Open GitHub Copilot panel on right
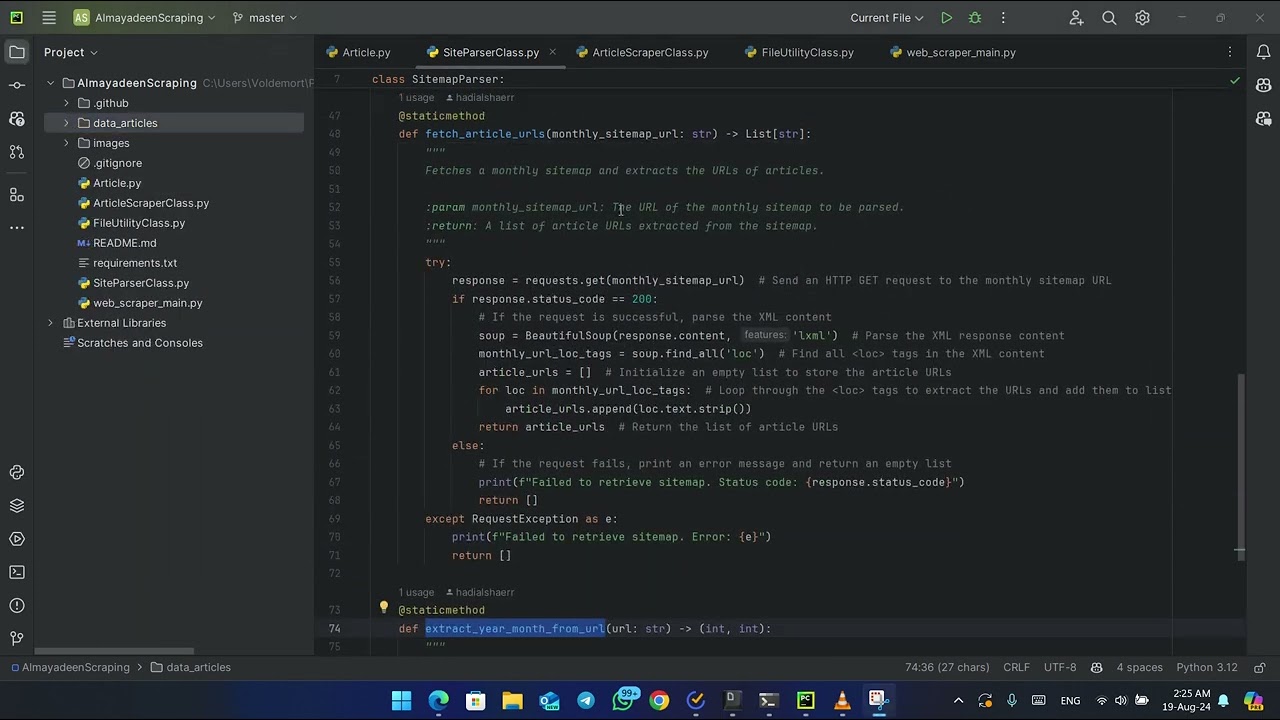The height and width of the screenshot is (720, 1280). (x=1264, y=85)
